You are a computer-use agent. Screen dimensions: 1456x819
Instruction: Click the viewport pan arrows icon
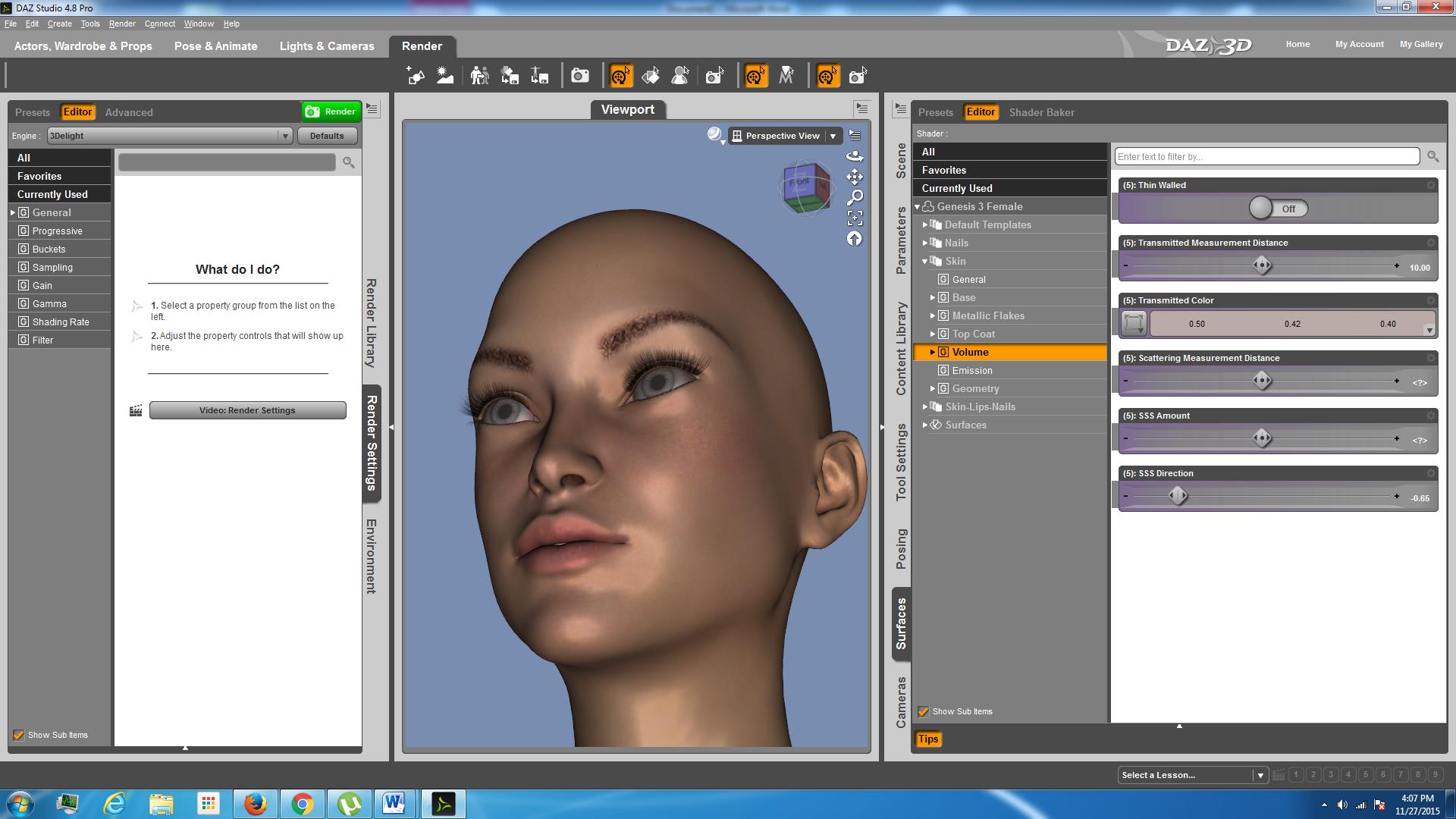tap(855, 177)
